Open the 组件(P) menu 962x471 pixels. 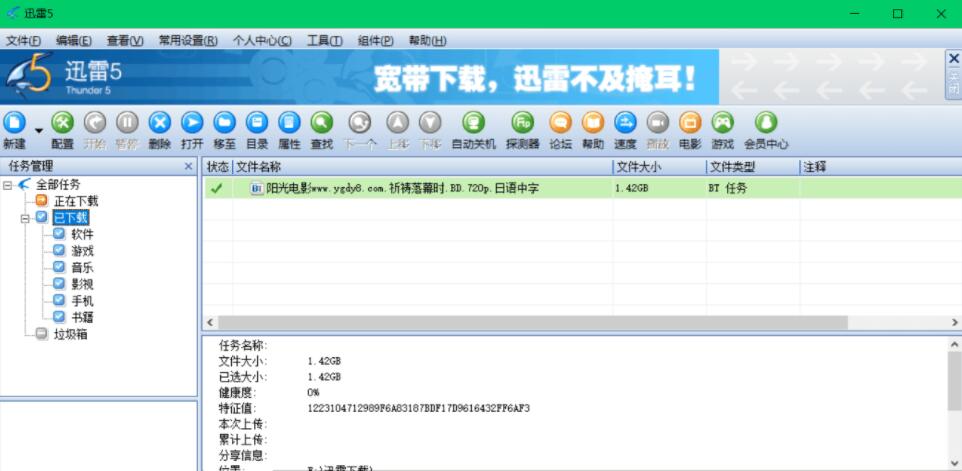pos(375,41)
